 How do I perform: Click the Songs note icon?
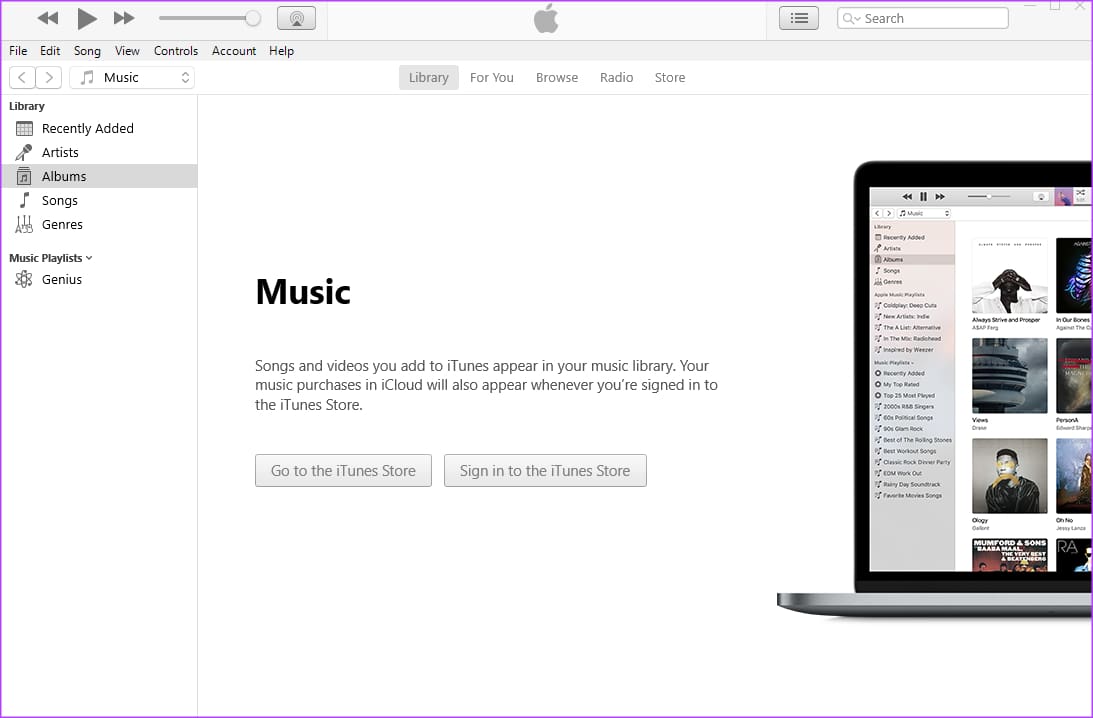pyautogui.click(x=24, y=200)
